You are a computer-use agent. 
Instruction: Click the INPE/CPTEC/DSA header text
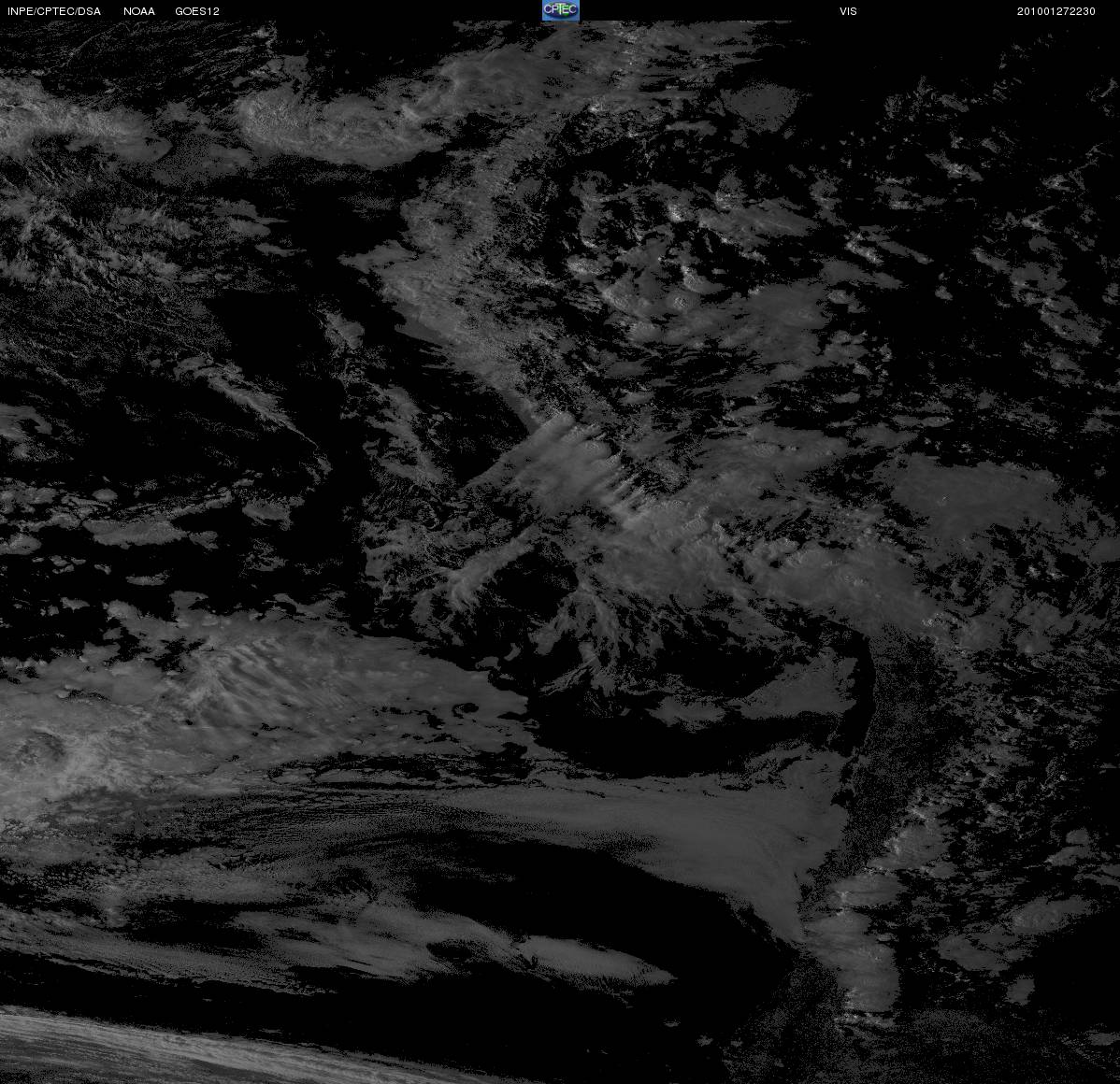[x=54, y=11]
